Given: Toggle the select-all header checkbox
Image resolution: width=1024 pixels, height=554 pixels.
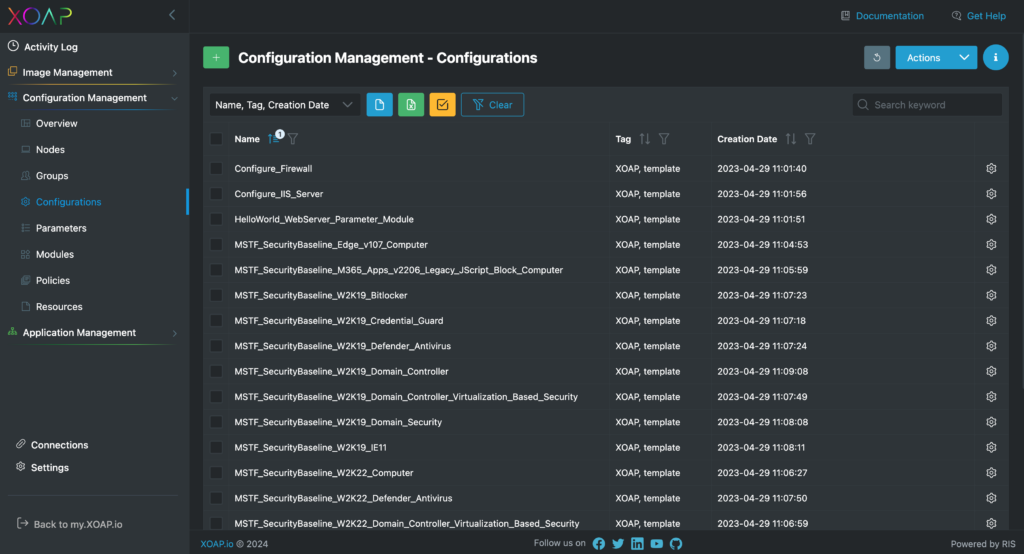Looking at the screenshot, I should coord(216,138).
